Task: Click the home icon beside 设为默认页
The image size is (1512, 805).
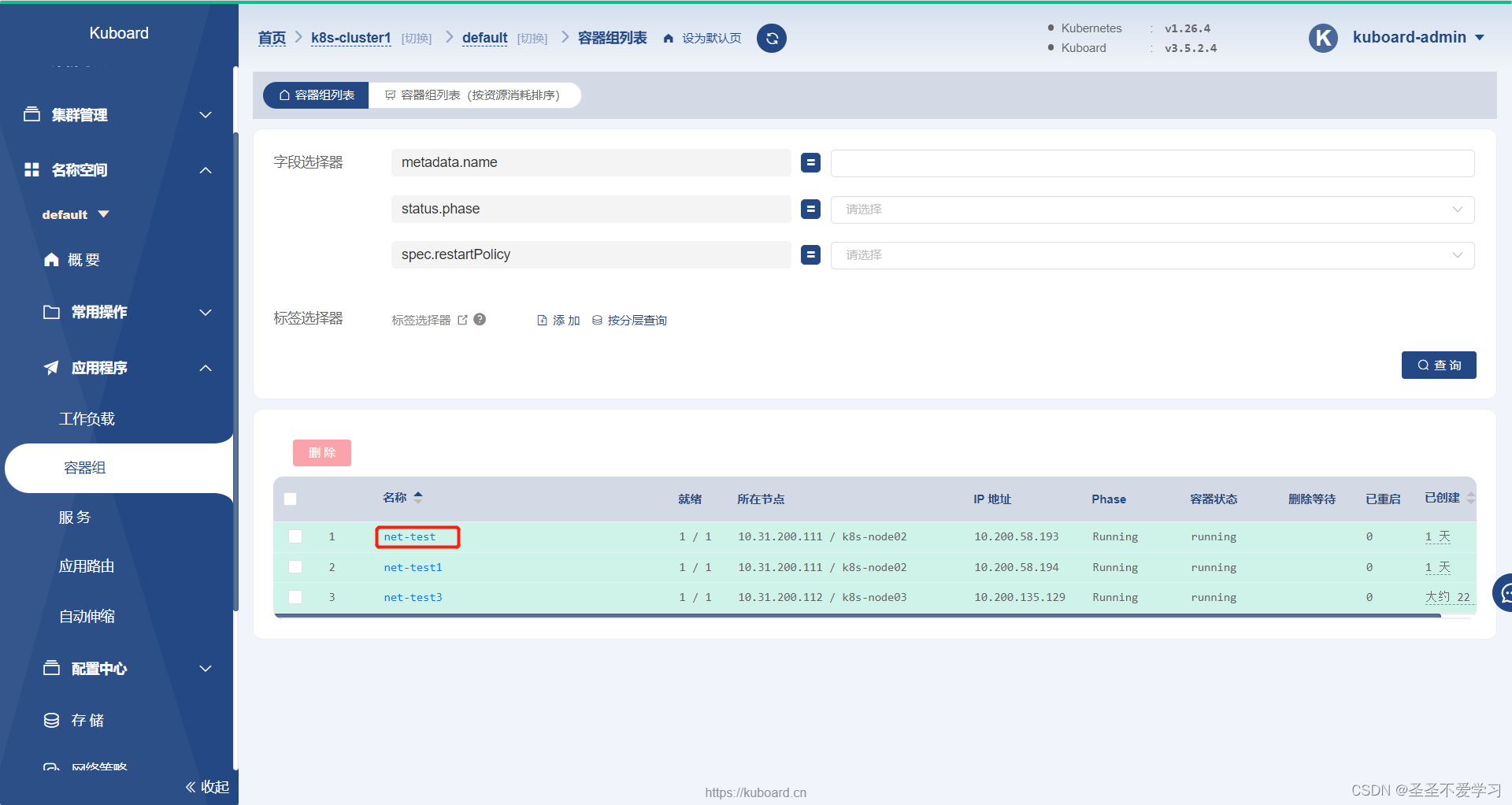Action: (x=669, y=39)
